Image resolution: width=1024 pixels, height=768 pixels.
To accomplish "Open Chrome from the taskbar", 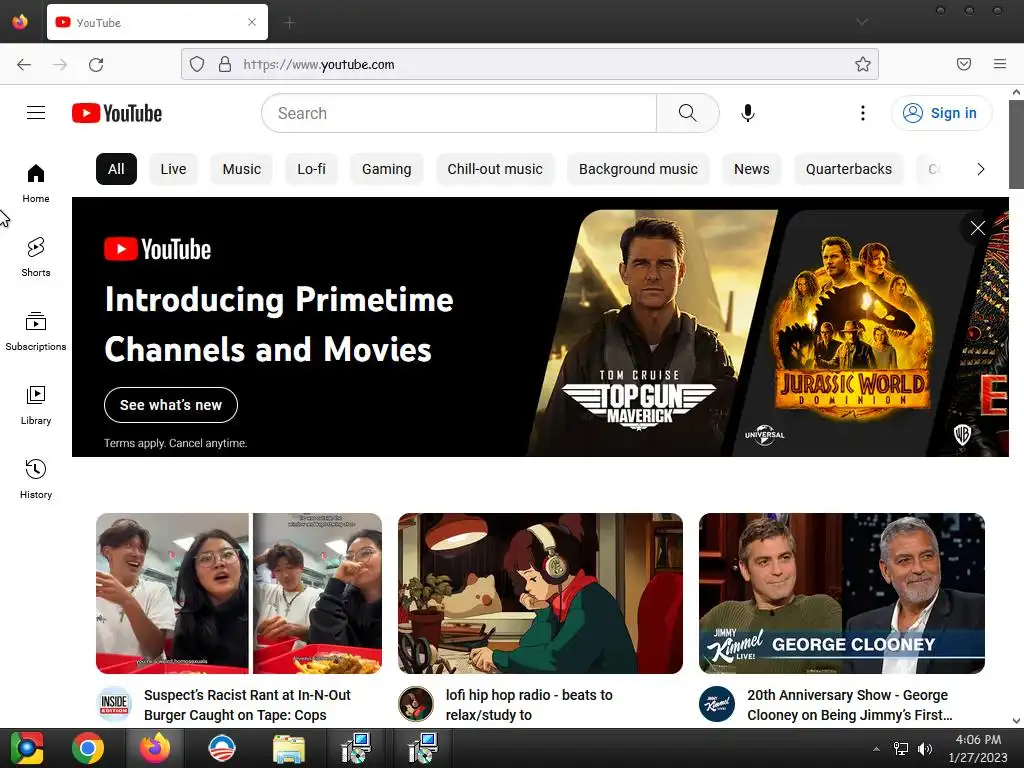I will [x=88, y=748].
